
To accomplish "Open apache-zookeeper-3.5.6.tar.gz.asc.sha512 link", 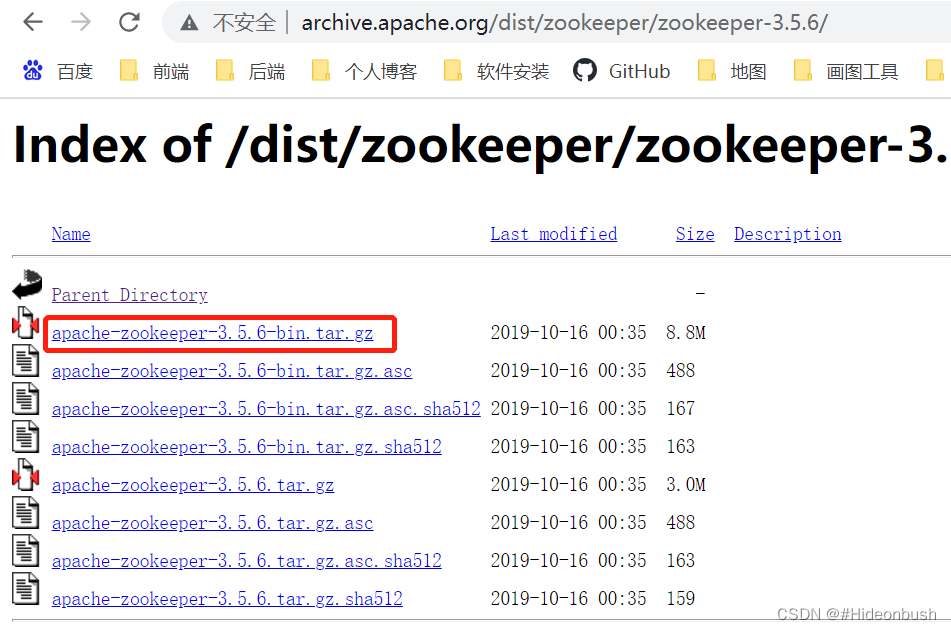I will point(247,561).
